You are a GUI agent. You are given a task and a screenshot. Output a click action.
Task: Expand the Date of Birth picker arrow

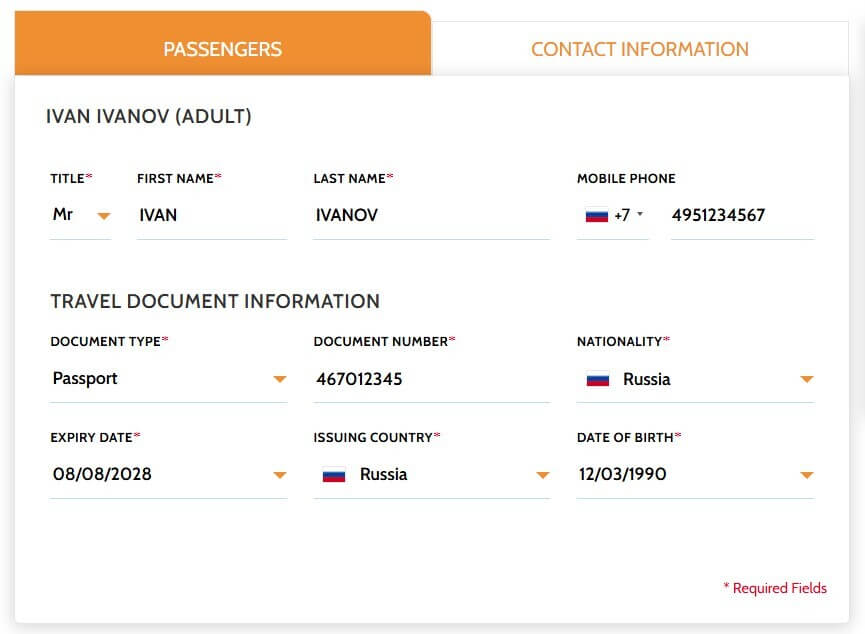[807, 475]
